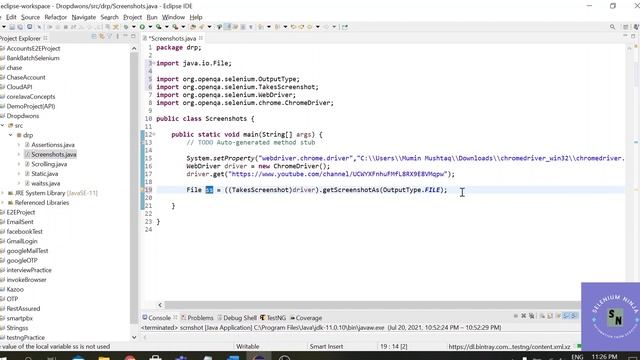Screen dimensions: 640x360
Task: Collapse the drp package node
Action: click(11, 135)
